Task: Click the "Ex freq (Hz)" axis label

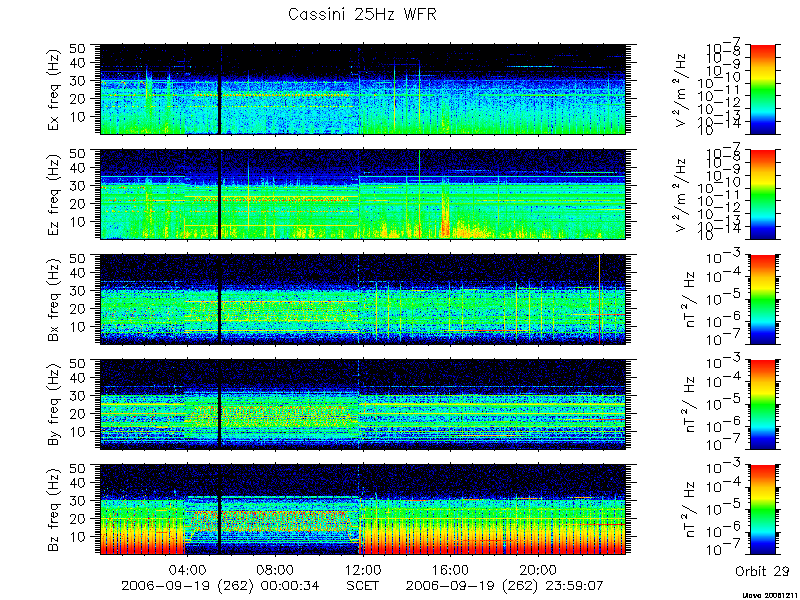Action: (55, 90)
